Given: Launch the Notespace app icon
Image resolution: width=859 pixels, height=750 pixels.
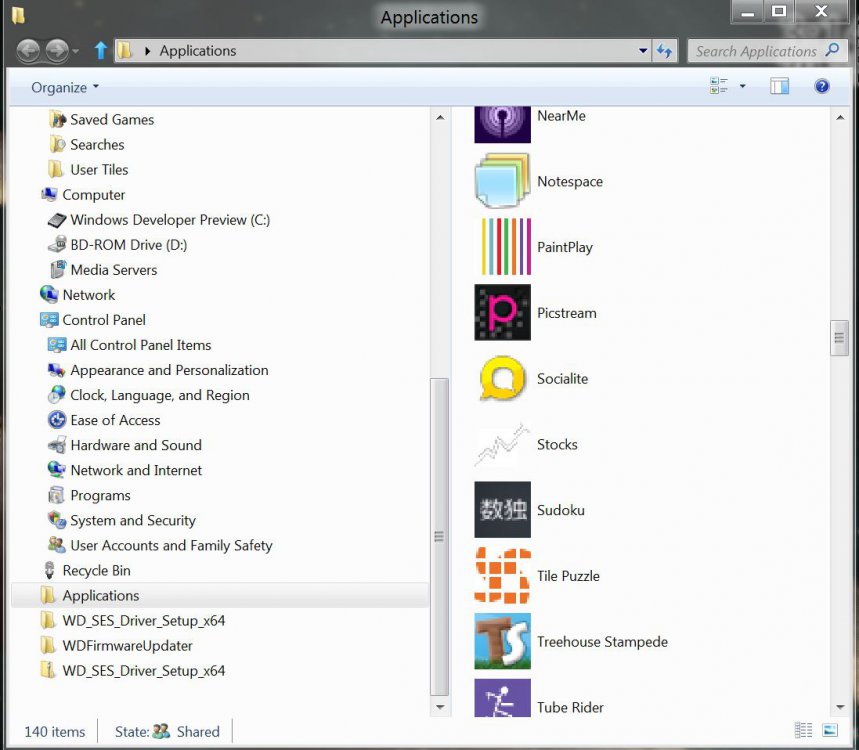Looking at the screenshot, I should [x=502, y=181].
